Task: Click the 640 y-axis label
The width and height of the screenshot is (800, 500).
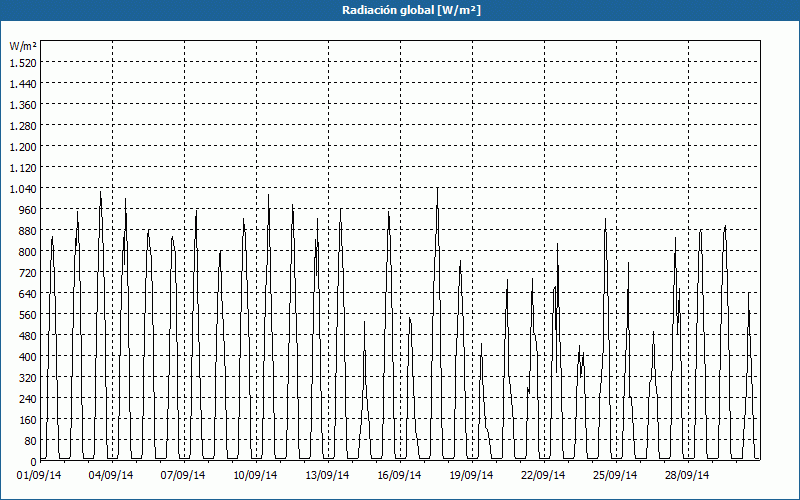Action: pos(28,294)
